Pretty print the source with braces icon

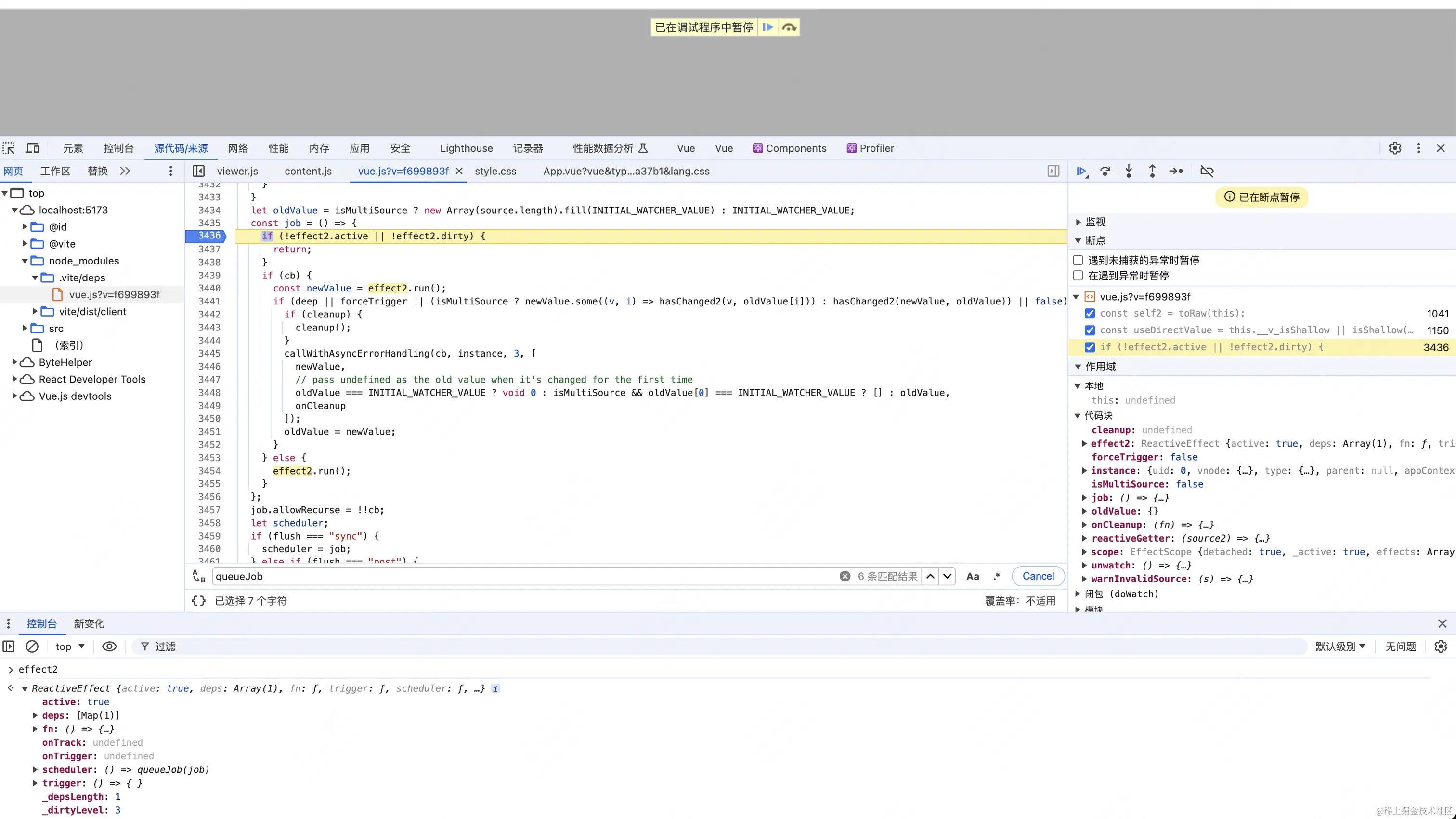pos(198,601)
